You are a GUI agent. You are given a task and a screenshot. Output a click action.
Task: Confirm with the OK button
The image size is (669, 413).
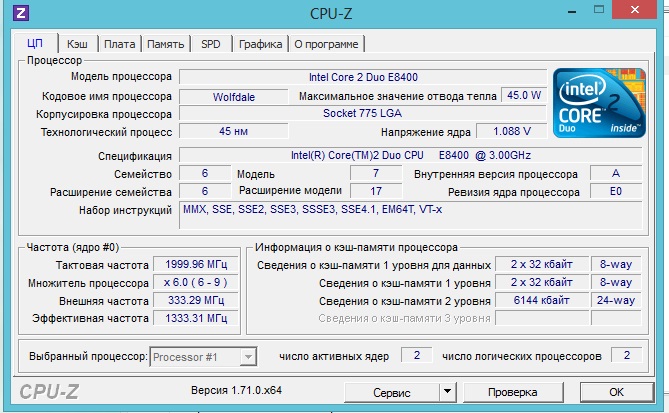[617, 392]
